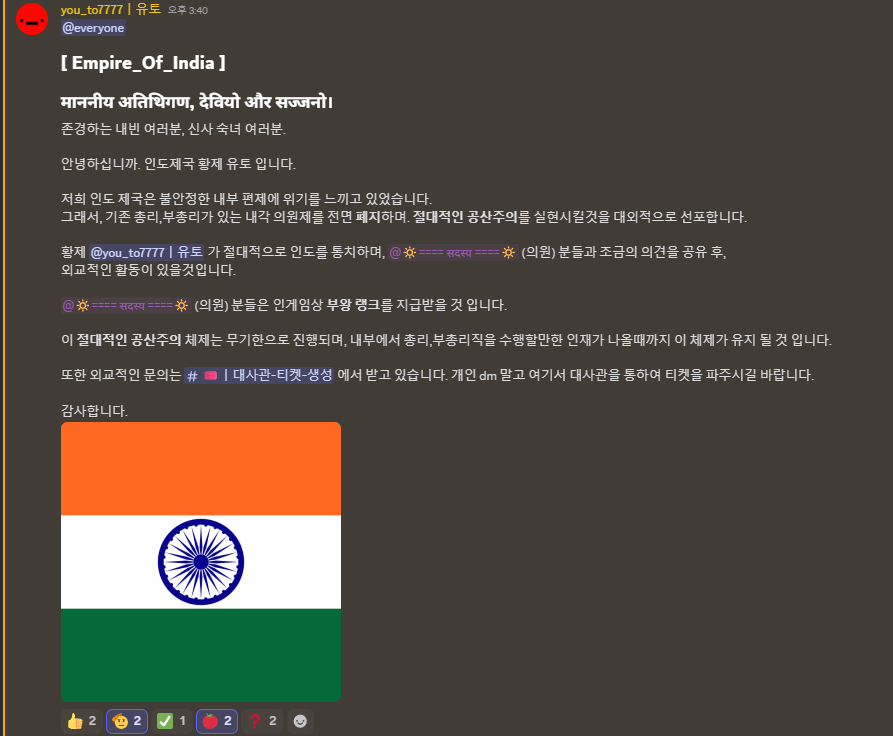This screenshot has width=893, height=736.
Task: Toggle the thumbs-up reaction
Action: pos(82,721)
